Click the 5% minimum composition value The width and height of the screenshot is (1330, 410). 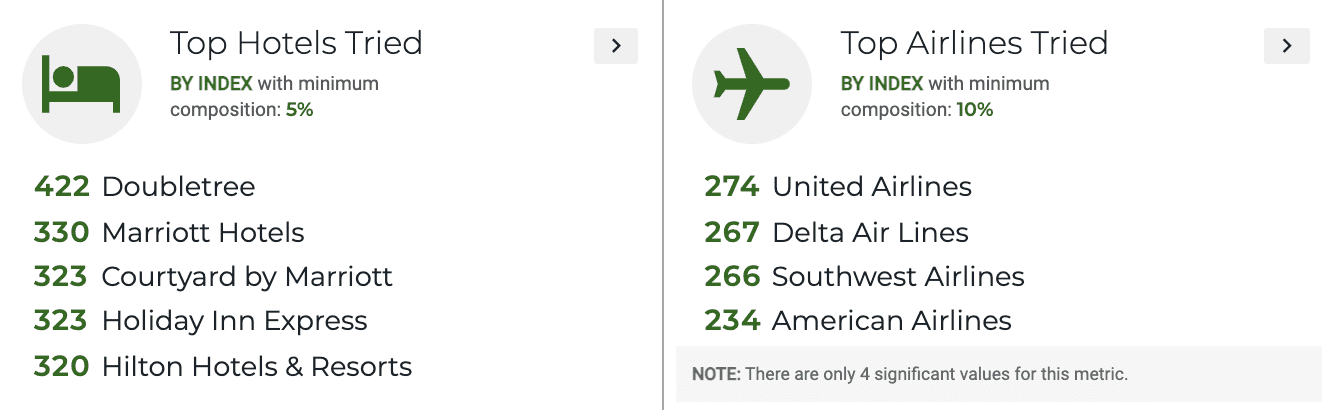tap(299, 110)
